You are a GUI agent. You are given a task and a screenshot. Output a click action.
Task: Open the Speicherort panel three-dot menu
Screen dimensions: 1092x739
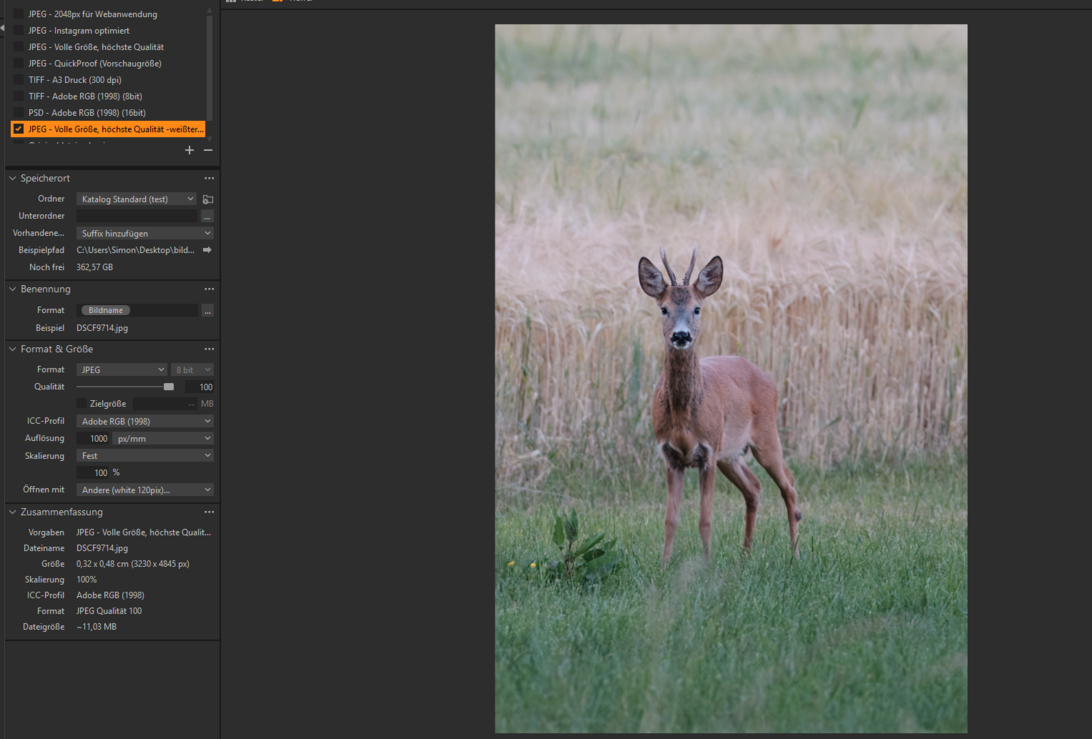tap(209, 178)
